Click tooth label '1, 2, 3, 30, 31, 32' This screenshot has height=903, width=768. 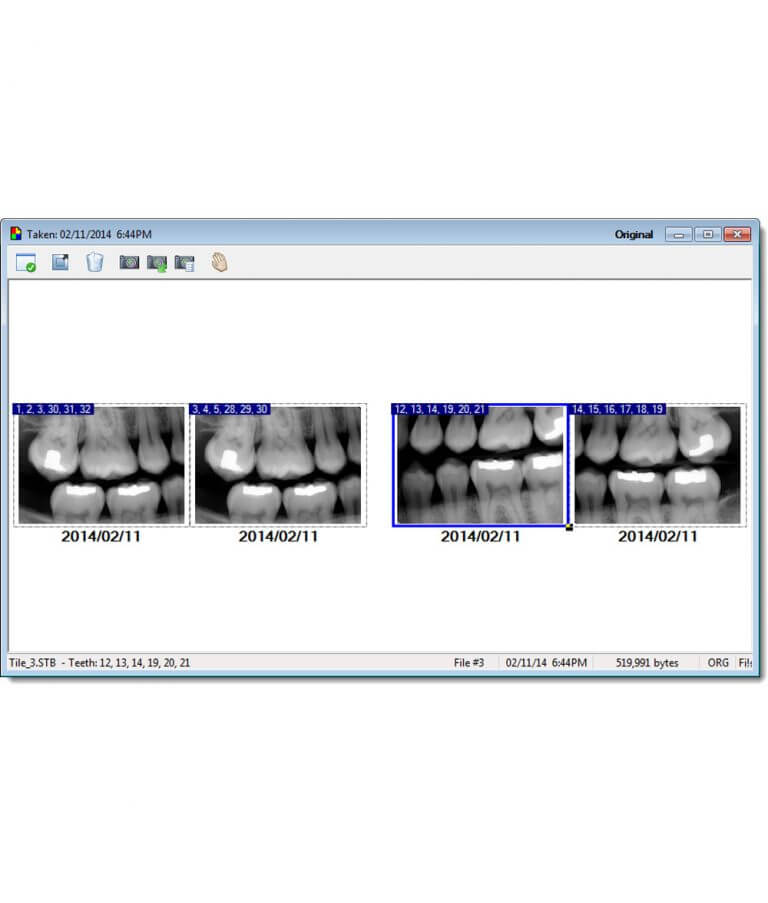point(53,409)
